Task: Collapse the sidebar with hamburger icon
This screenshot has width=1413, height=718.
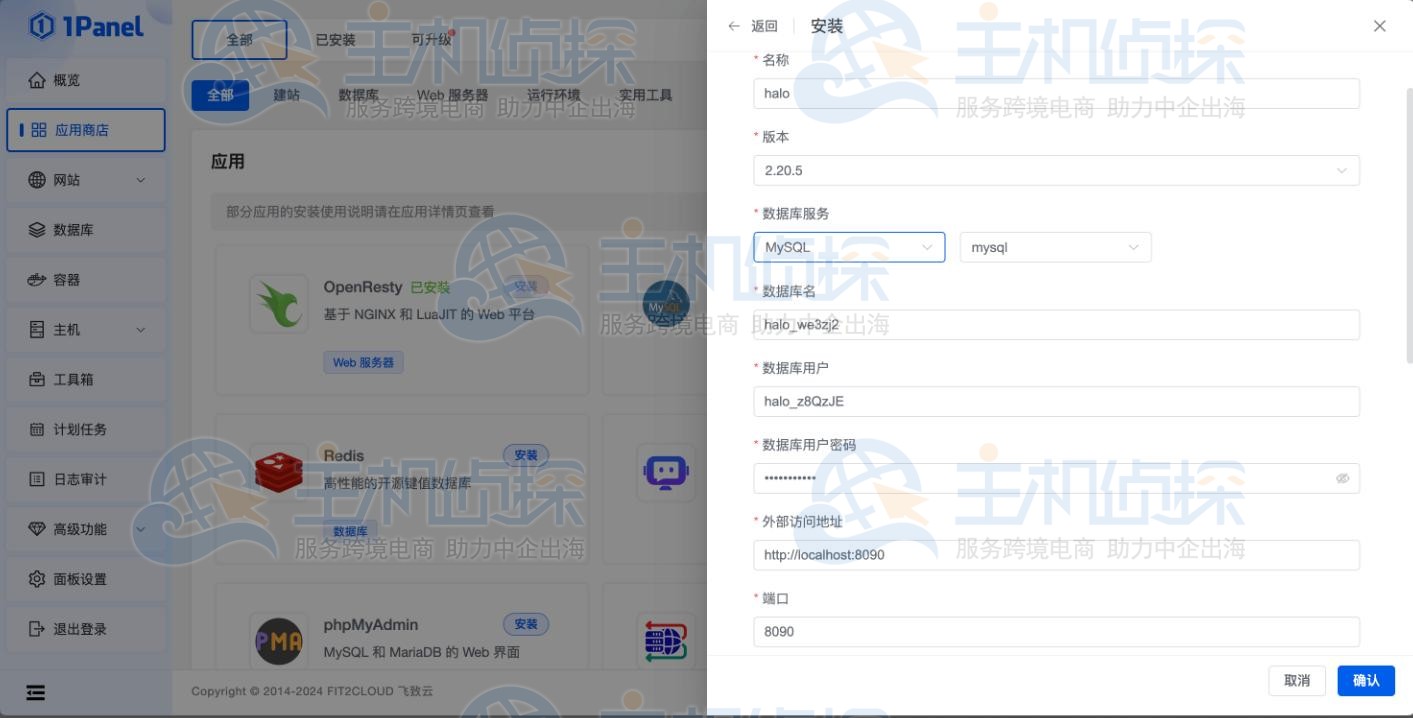Action: click(x=36, y=692)
